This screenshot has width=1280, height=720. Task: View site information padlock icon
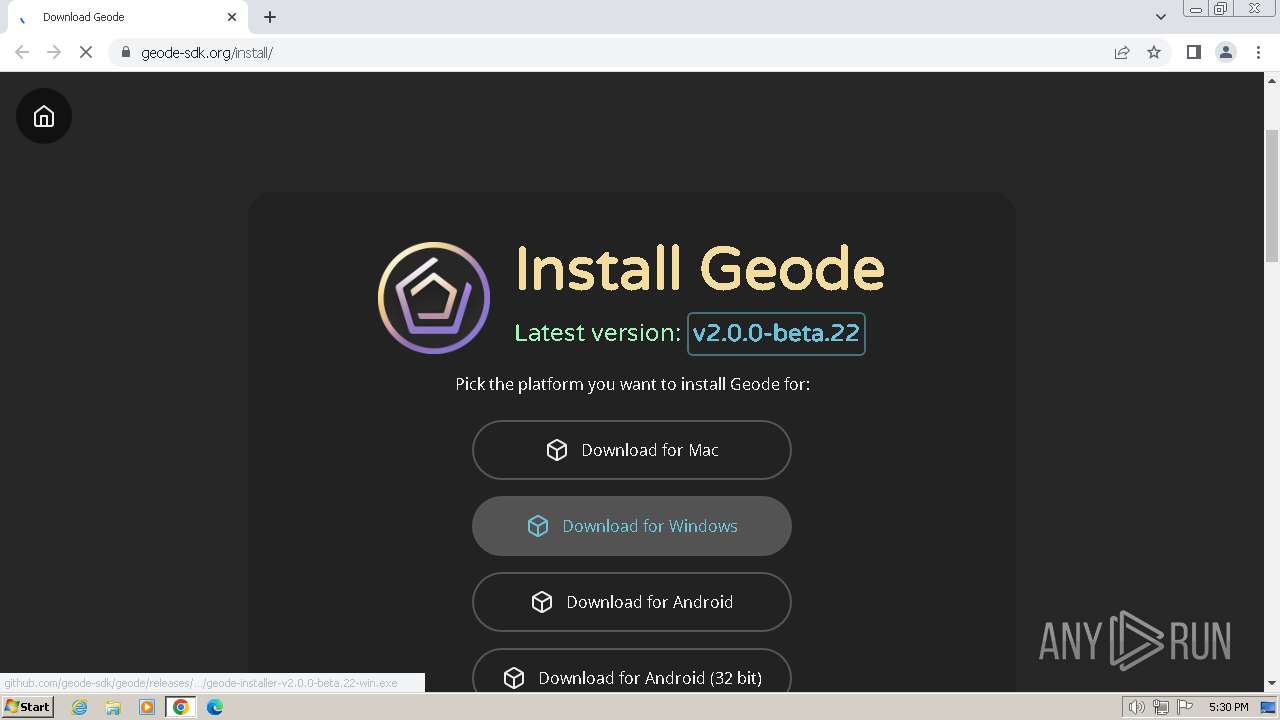pyautogui.click(x=125, y=52)
